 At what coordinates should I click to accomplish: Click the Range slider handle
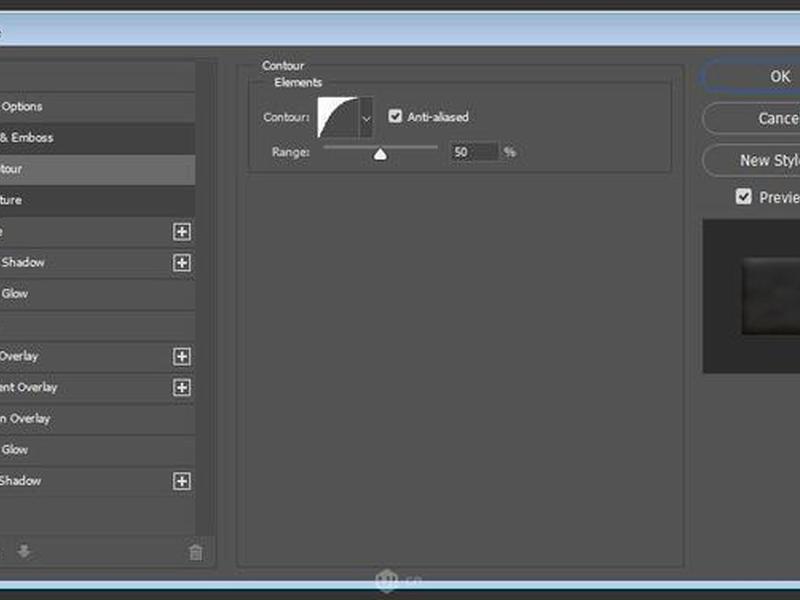click(380, 154)
